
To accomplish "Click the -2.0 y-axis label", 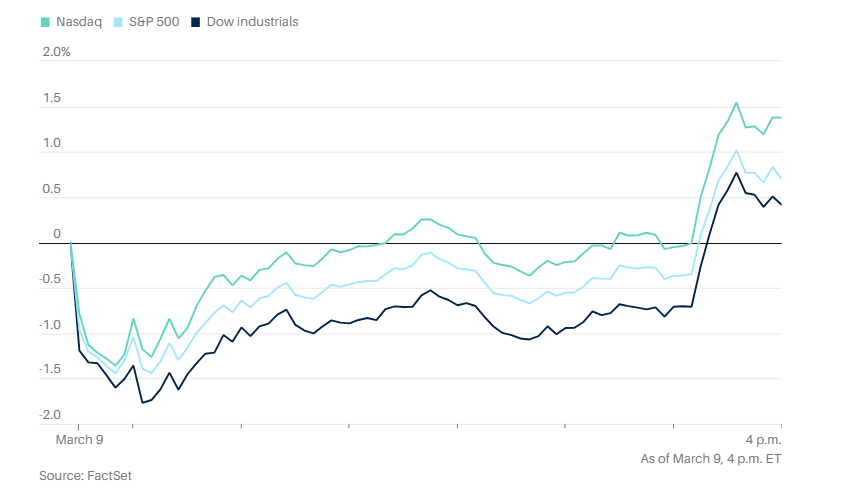I will (x=50, y=415).
